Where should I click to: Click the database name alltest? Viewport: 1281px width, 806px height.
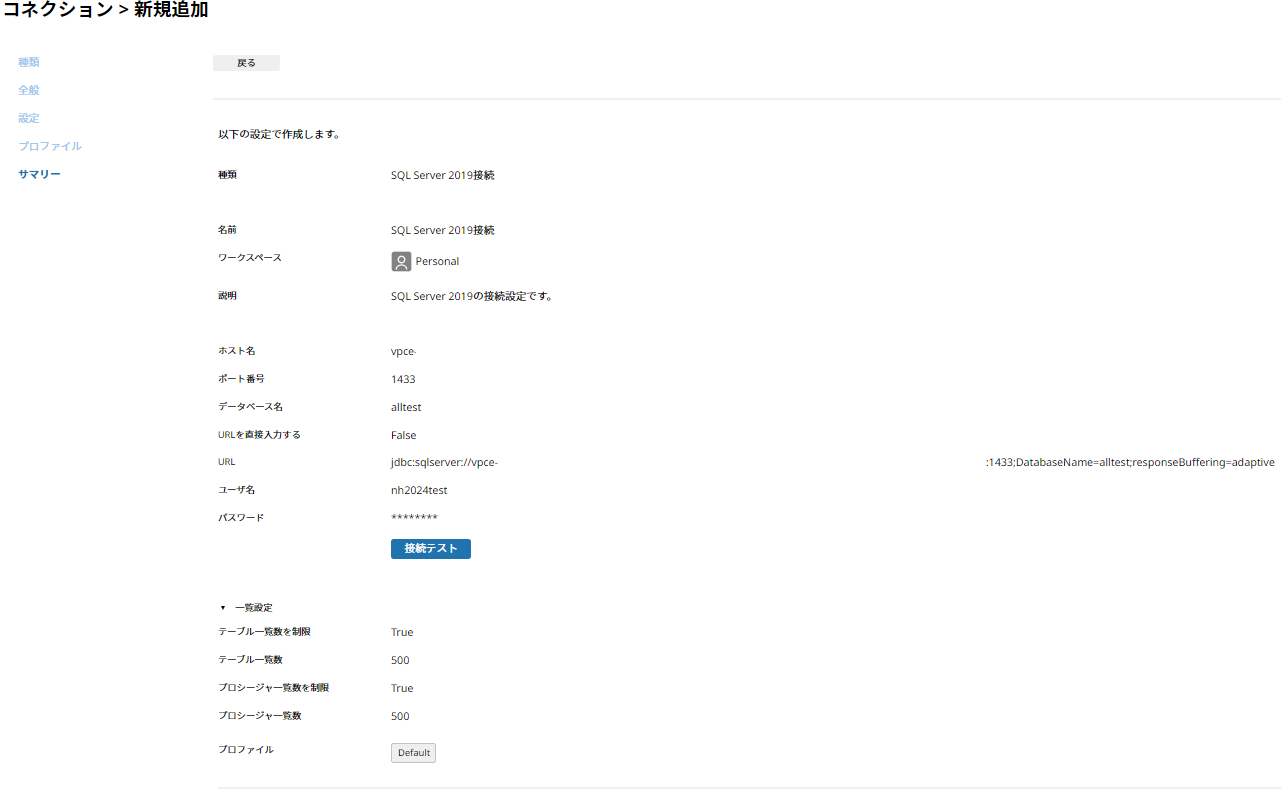[x=406, y=408]
